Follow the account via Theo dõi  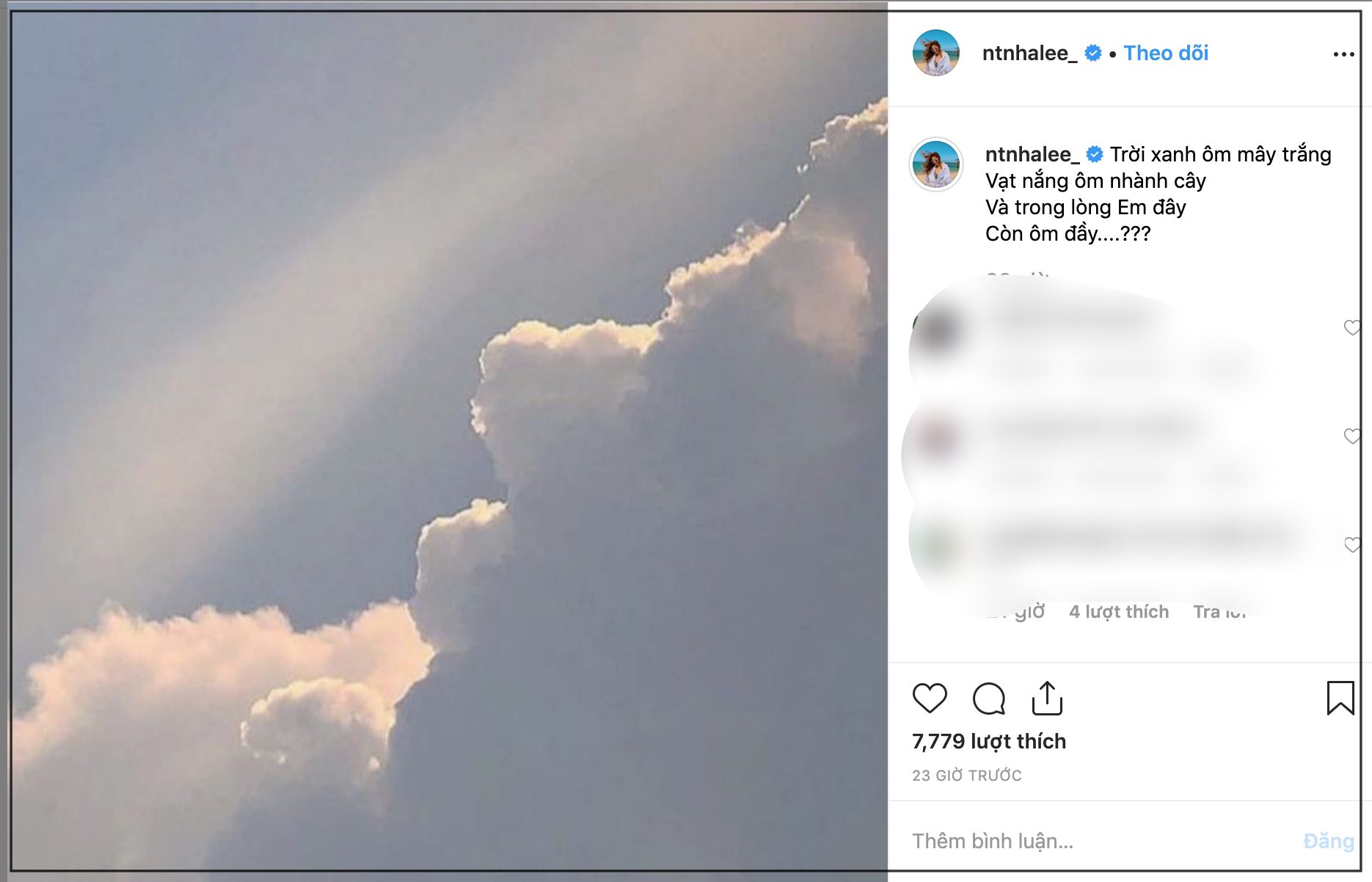coord(1165,54)
